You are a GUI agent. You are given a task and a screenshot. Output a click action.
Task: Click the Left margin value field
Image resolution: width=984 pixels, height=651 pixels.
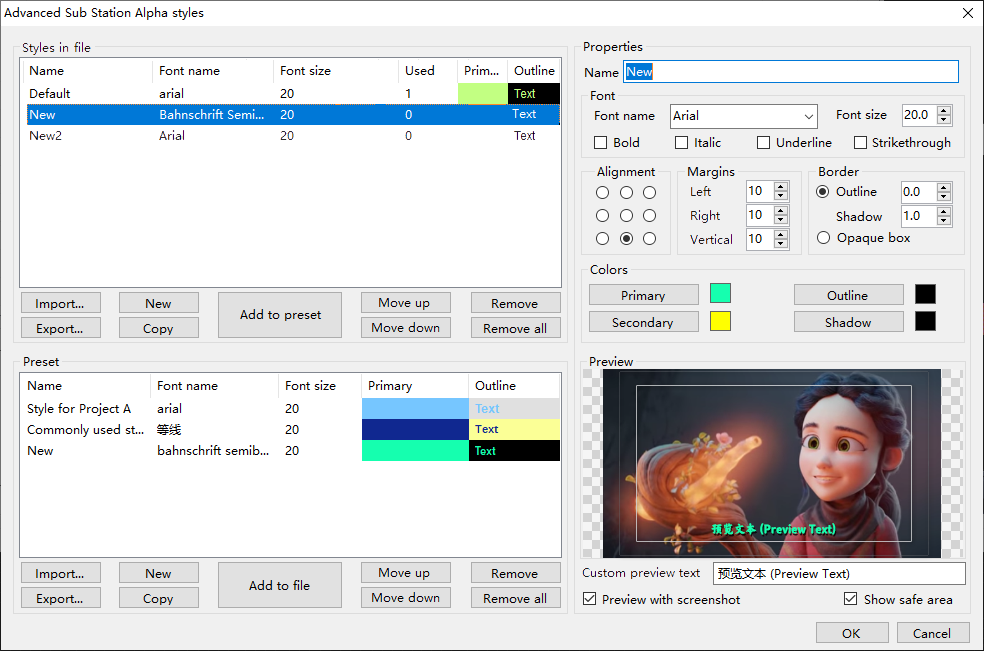tap(760, 191)
